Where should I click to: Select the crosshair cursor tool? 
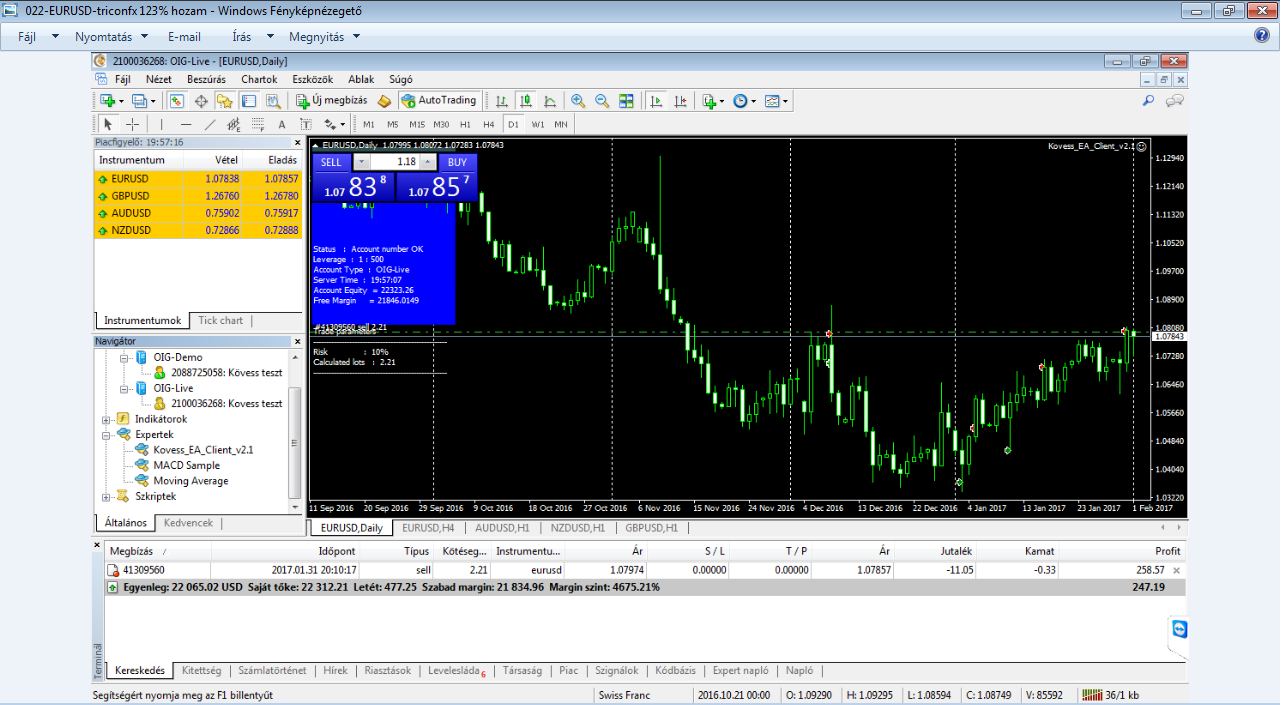pyautogui.click(x=132, y=125)
